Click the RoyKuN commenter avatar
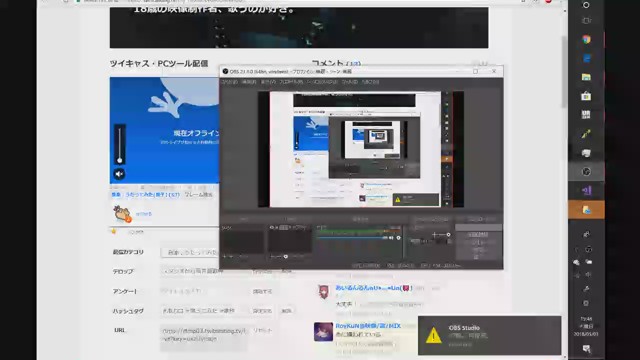The width and height of the screenshot is (640, 360). 323,331
